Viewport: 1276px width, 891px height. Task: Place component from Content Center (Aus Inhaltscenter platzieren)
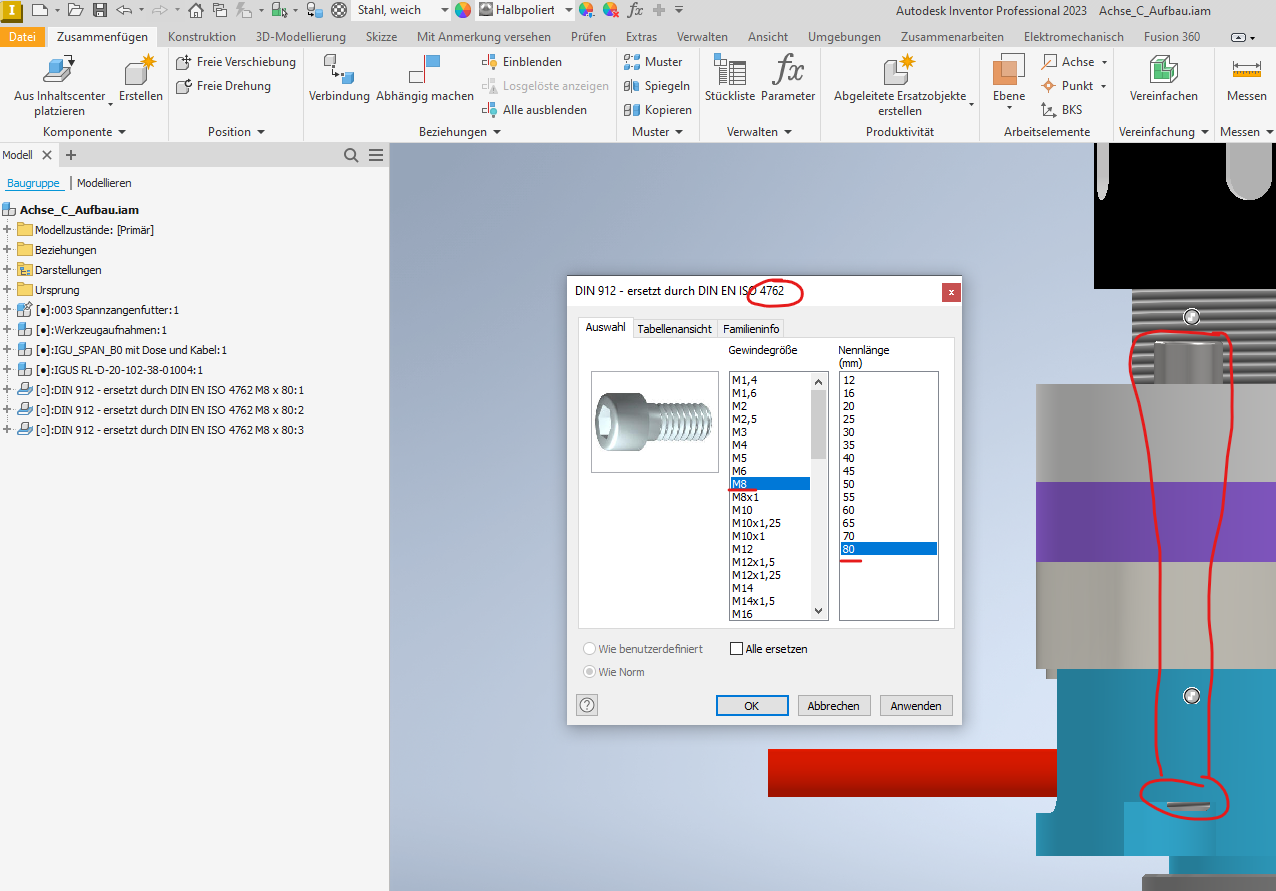[x=60, y=85]
